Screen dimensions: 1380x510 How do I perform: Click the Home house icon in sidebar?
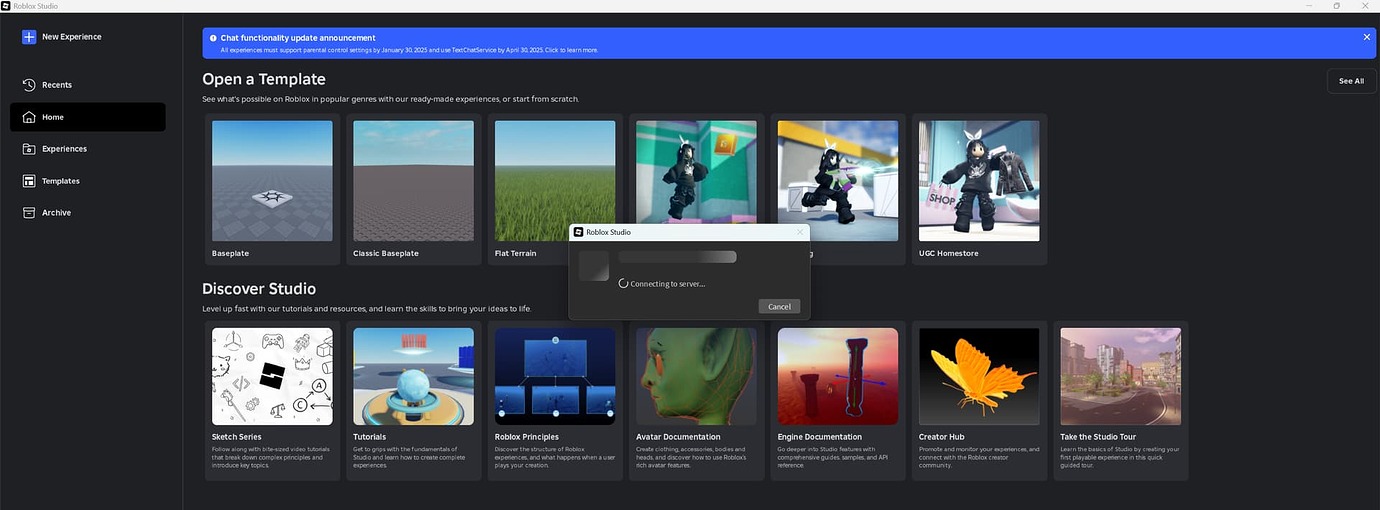(29, 117)
